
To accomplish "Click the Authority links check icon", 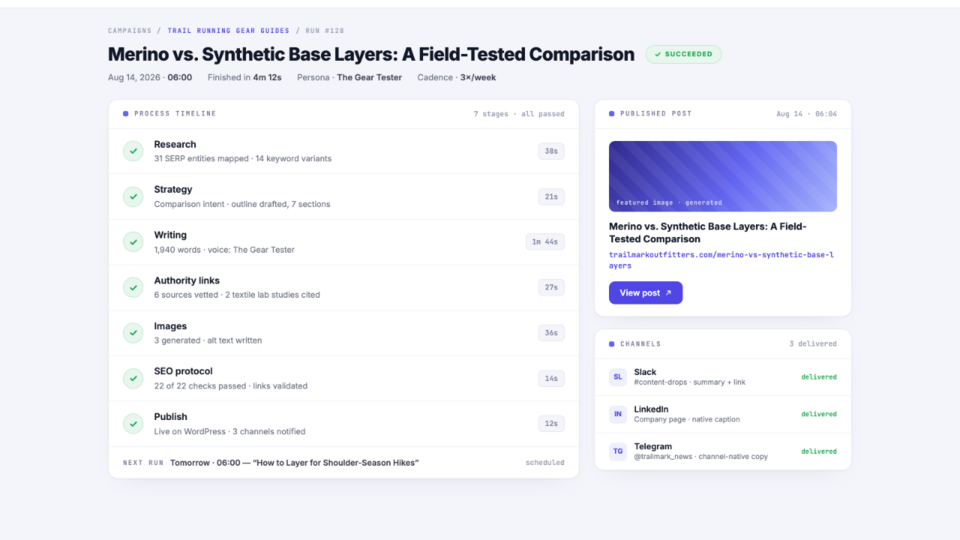I will pyautogui.click(x=133, y=288).
